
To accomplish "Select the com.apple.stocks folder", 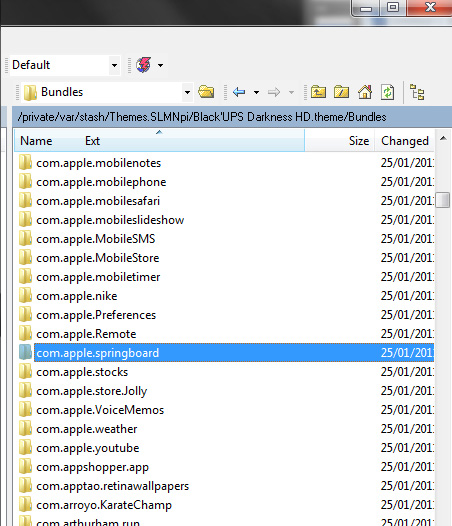I will pyautogui.click(x=82, y=372).
